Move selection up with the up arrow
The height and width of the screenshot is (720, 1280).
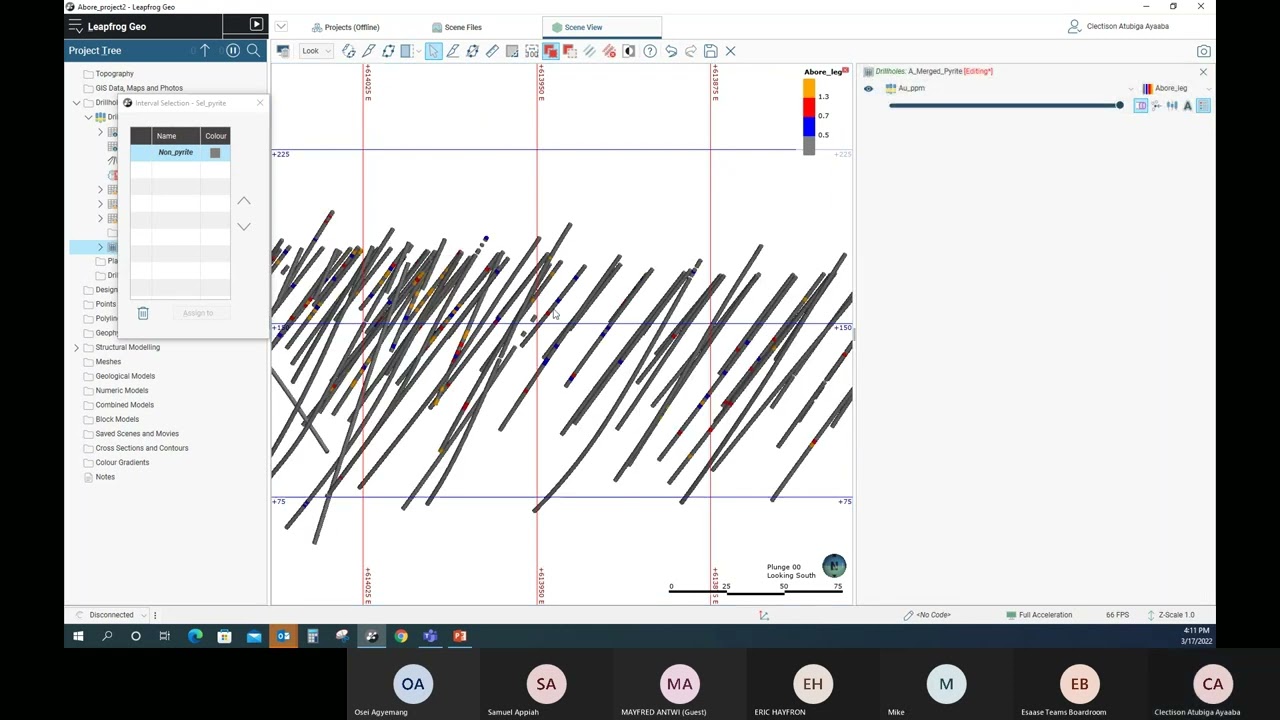pos(244,201)
